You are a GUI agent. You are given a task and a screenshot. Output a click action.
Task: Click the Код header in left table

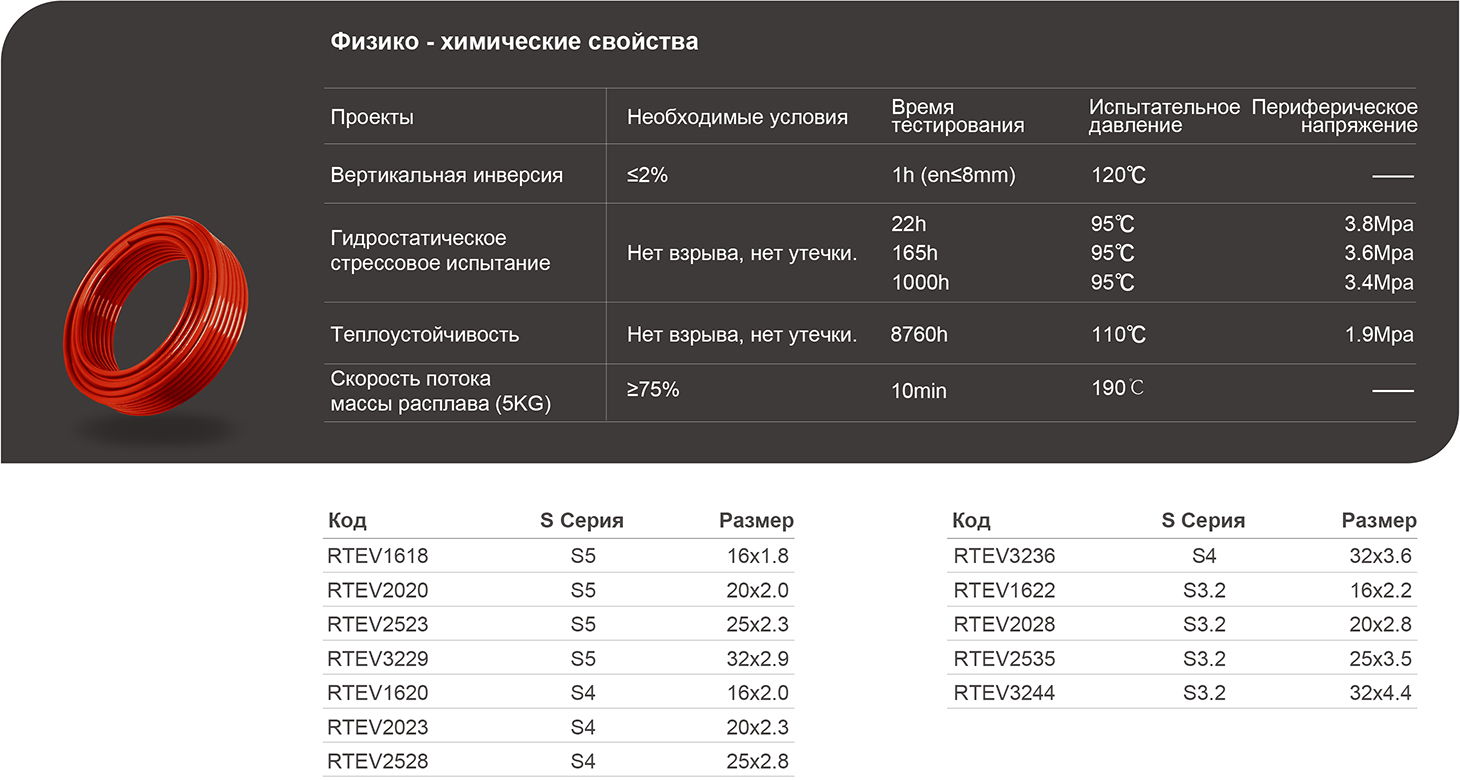pyautogui.click(x=347, y=520)
